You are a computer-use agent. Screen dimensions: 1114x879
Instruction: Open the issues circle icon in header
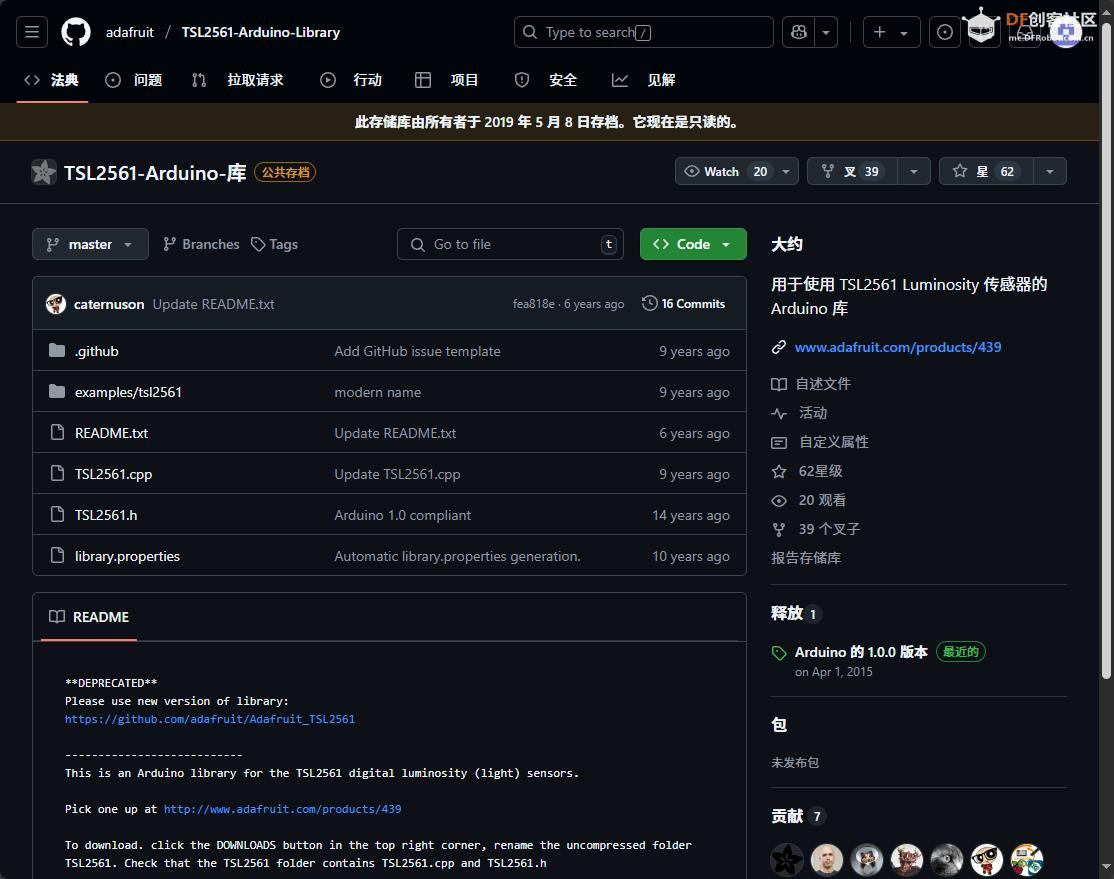tap(944, 32)
